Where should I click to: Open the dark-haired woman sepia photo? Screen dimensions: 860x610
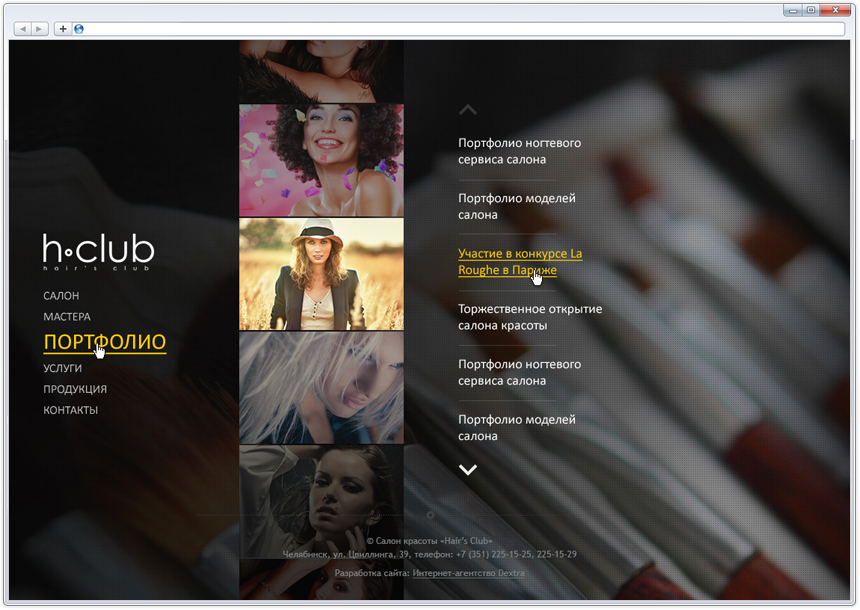click(x=321, y=501)
